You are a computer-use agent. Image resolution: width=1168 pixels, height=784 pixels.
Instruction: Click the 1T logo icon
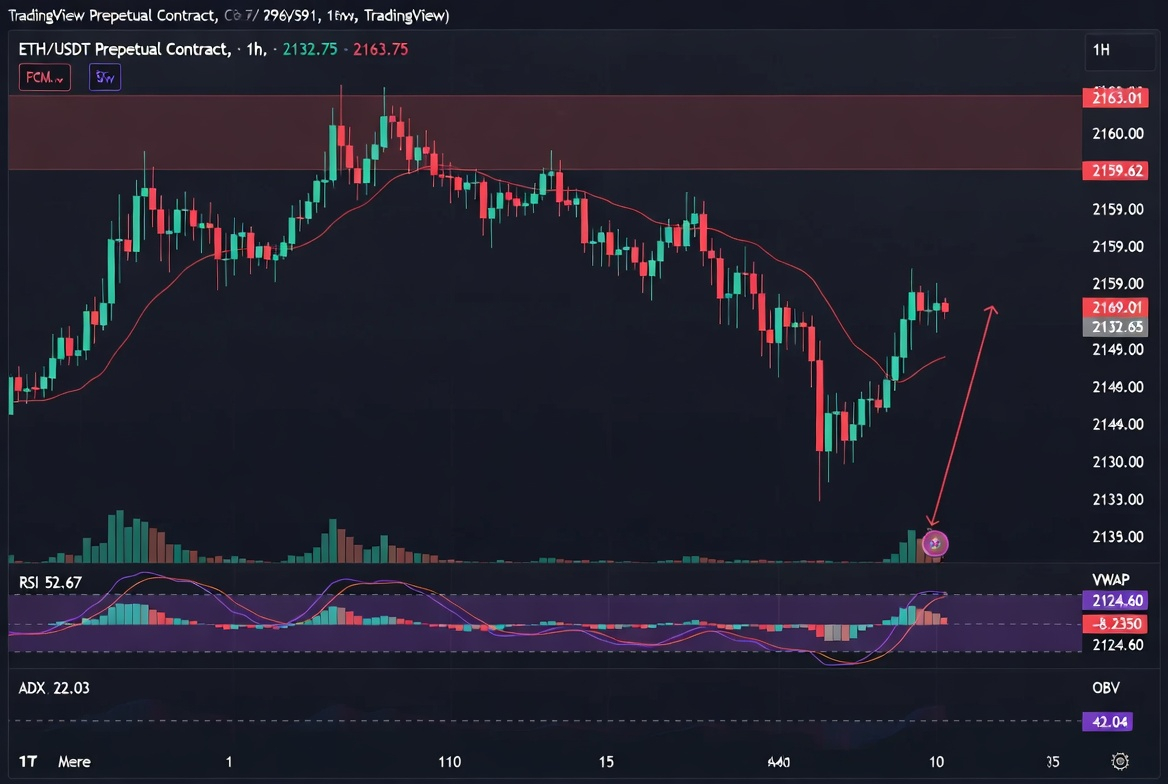[28, 761]
